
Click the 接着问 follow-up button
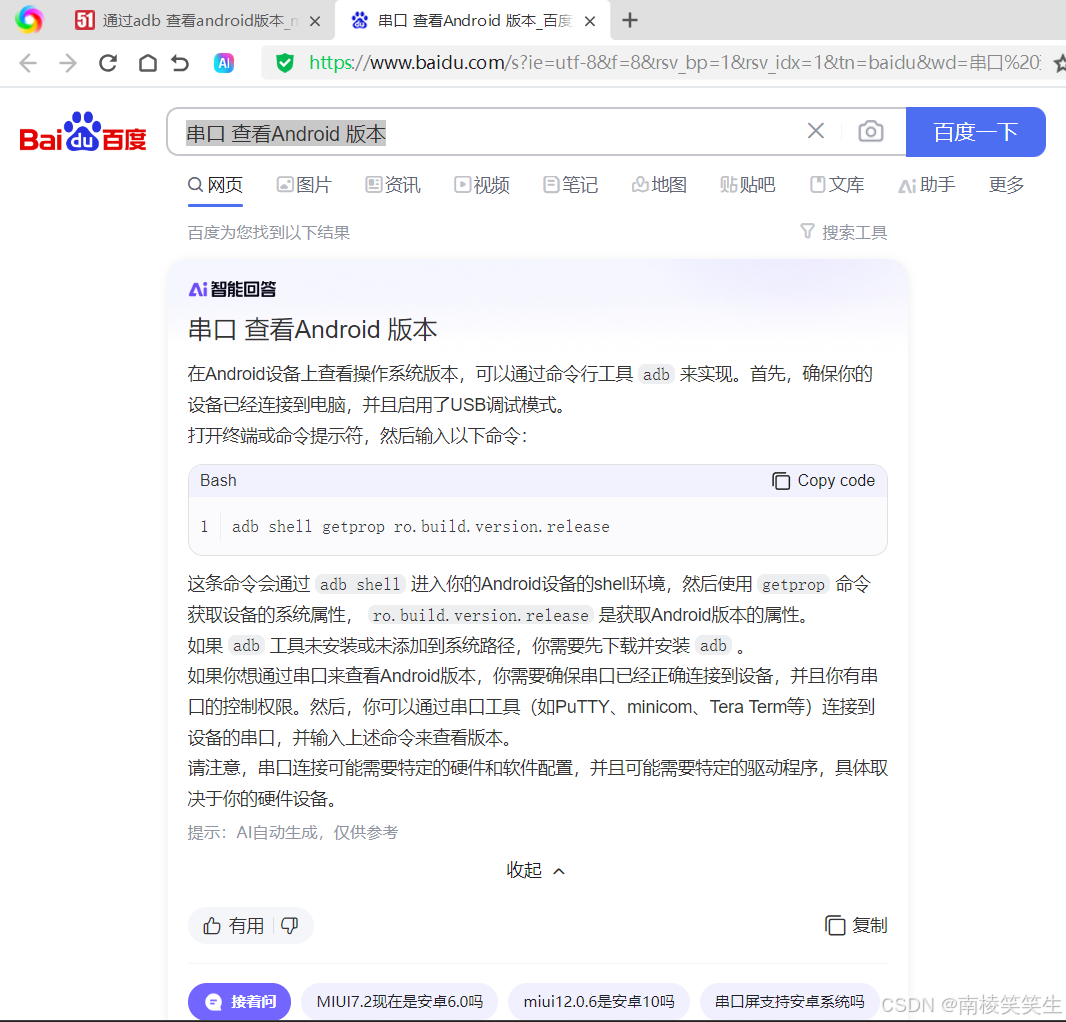[x=239, y=1002]
